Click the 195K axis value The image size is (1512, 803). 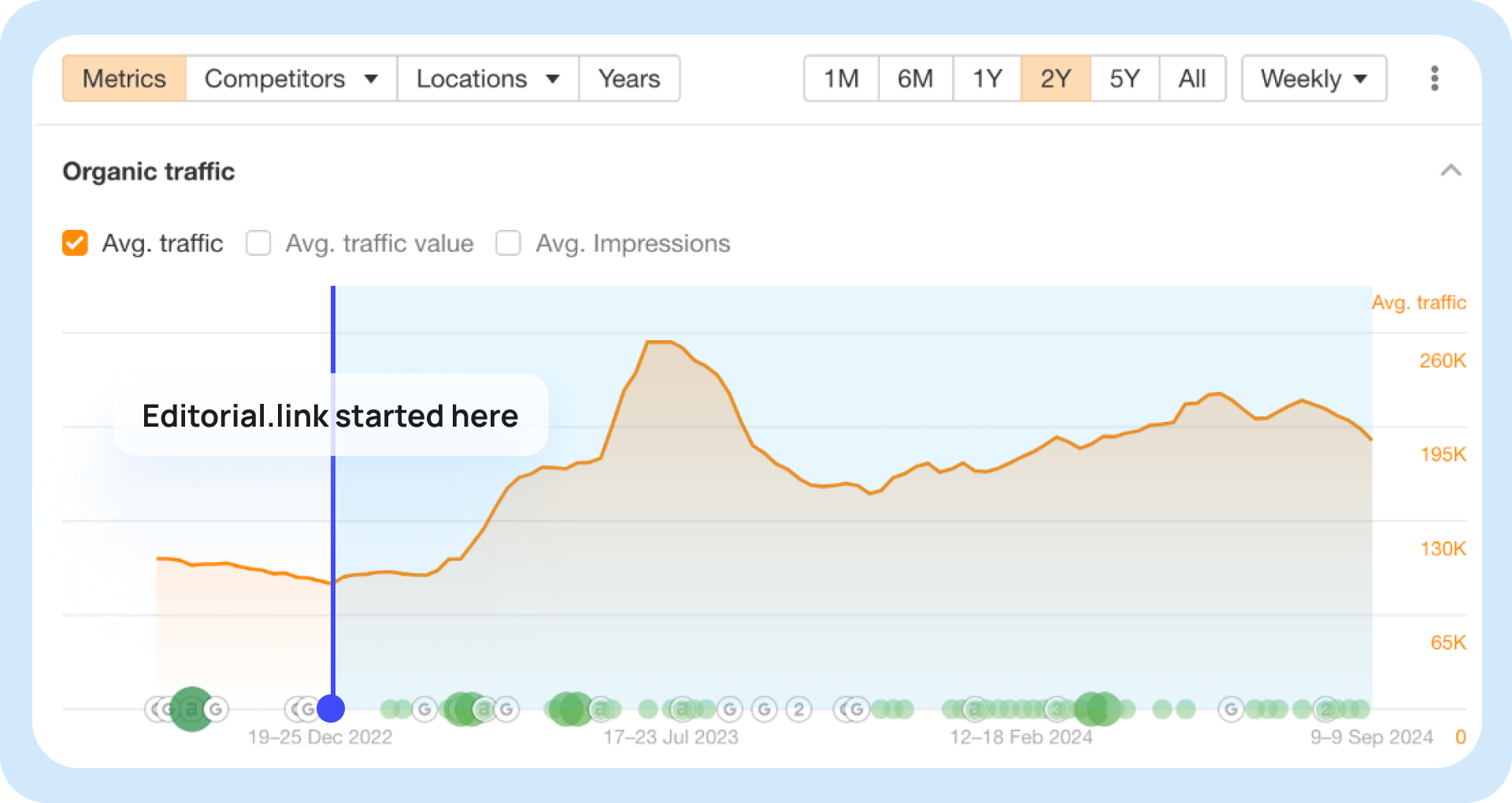1443,454
